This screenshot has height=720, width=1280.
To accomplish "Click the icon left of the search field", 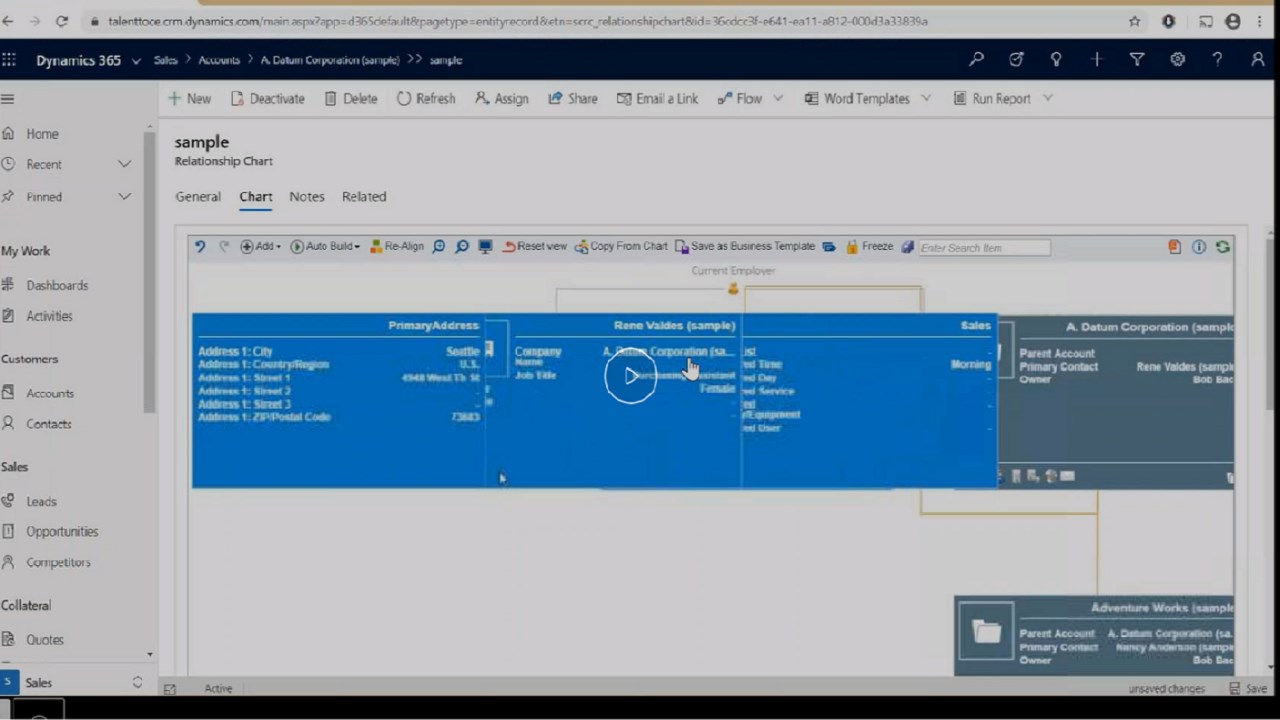I will pos(907,247).
